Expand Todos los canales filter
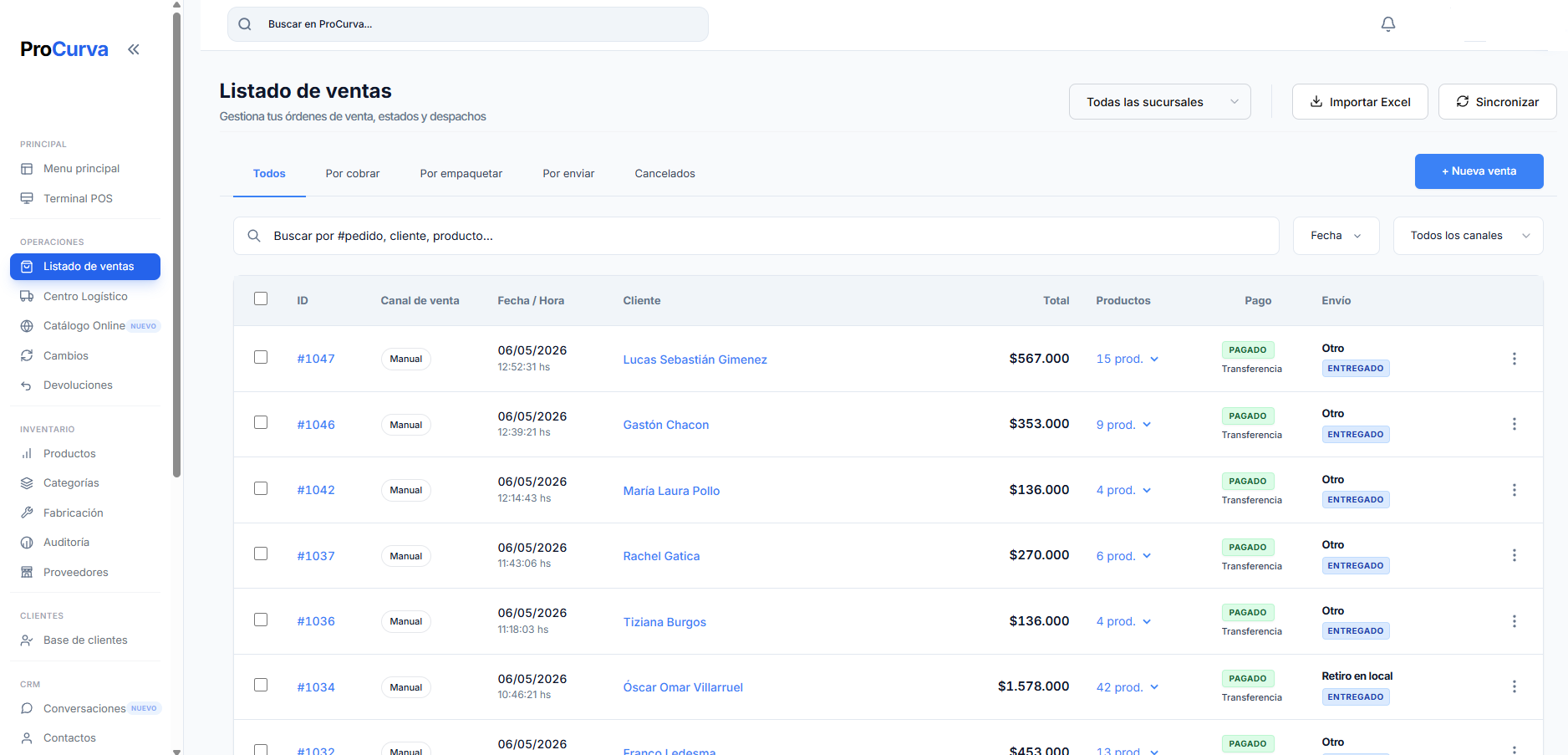The width and height of the screenshot is (1568, 755). [x=1469, y=236]
